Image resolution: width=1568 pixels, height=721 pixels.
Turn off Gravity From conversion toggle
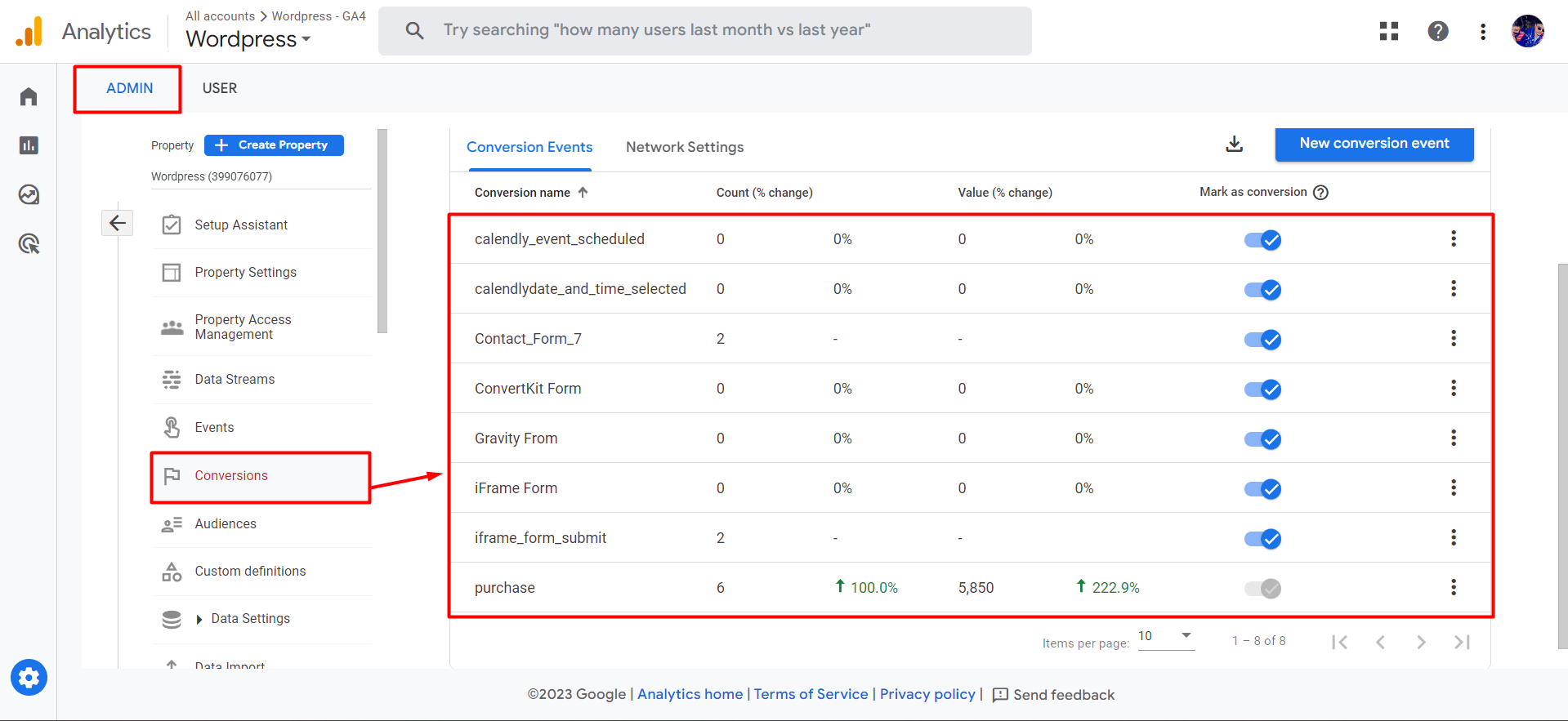[x=1262, y=439]
